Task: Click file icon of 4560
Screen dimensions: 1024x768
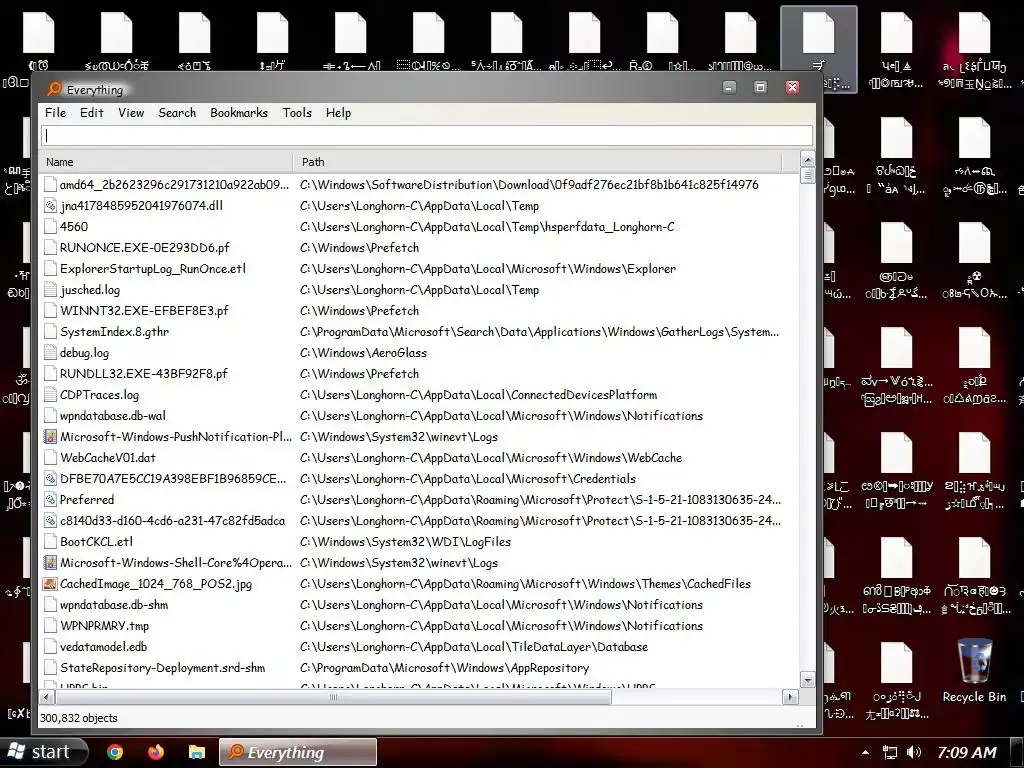Action: [x=50, y=227]
